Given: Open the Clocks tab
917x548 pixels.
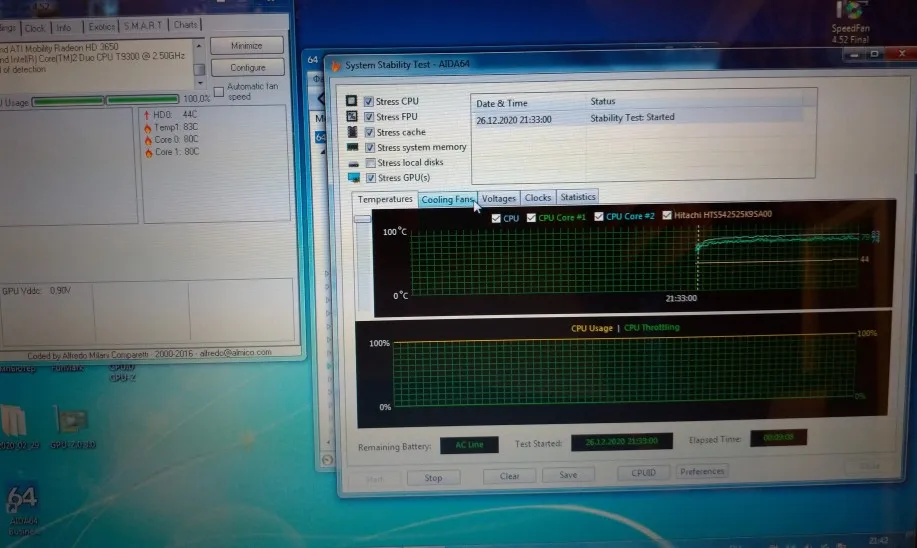Looking at the screenshot, I should (537, 198).
